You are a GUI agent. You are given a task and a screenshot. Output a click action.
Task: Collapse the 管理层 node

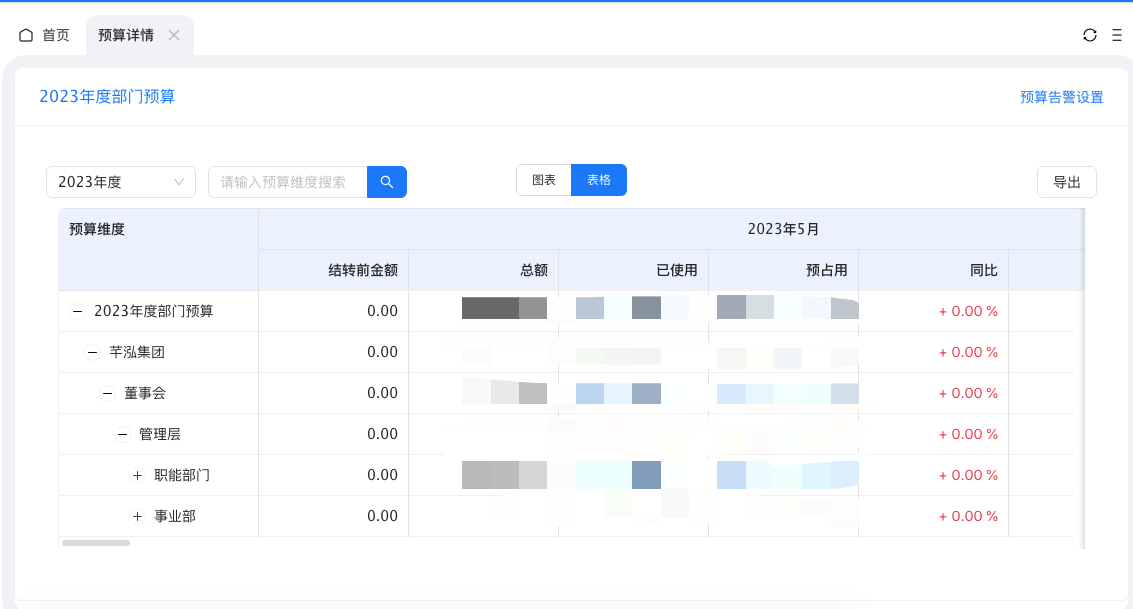(x=122, y=434)
